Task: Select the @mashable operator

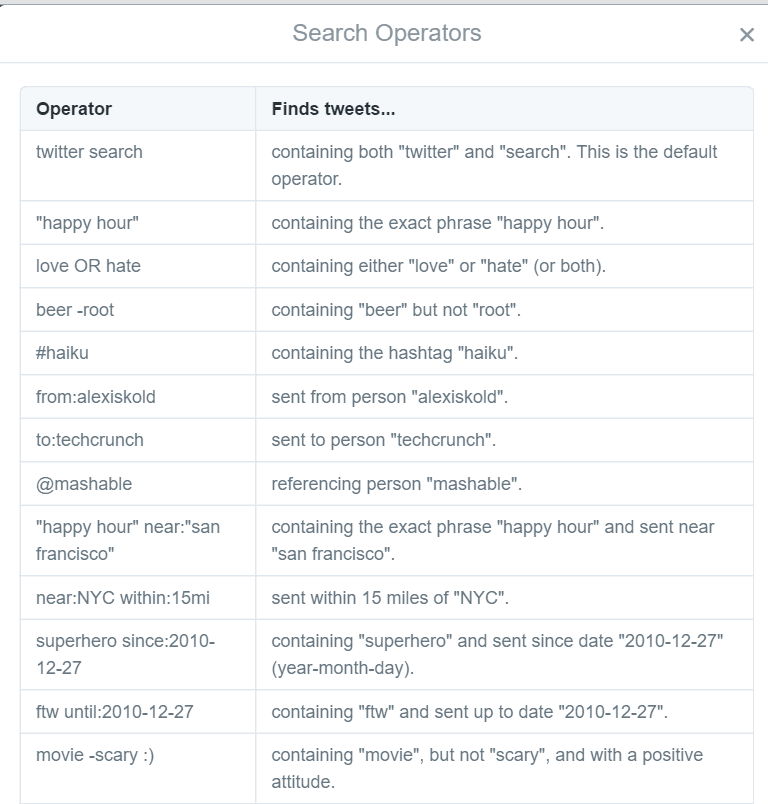Action: pyautogui.click(x=84, y=484)
